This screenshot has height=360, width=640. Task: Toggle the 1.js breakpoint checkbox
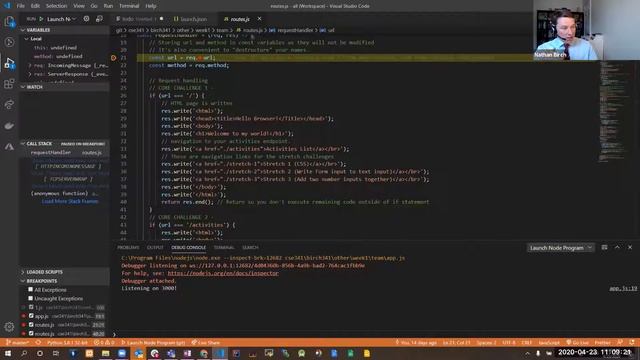point(31,307)
